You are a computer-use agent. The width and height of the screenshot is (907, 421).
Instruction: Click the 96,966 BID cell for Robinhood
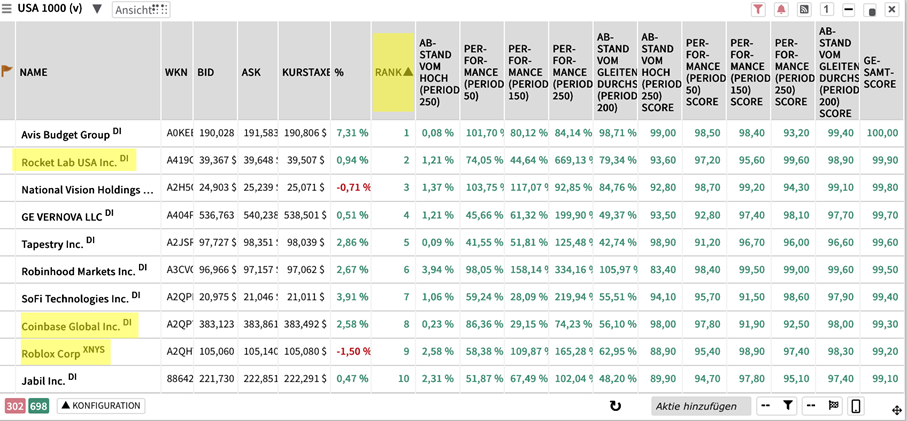pos(216,270)
